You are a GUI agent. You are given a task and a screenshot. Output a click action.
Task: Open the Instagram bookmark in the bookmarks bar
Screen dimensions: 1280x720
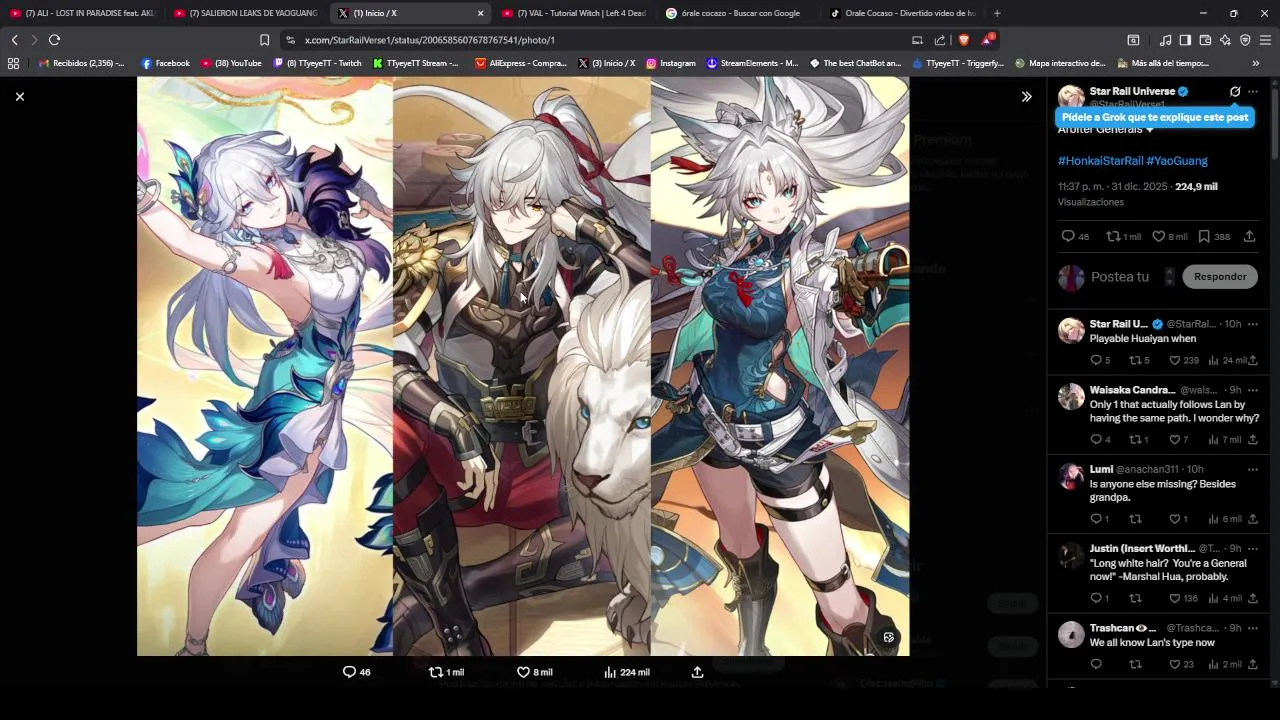pos(671,63)
